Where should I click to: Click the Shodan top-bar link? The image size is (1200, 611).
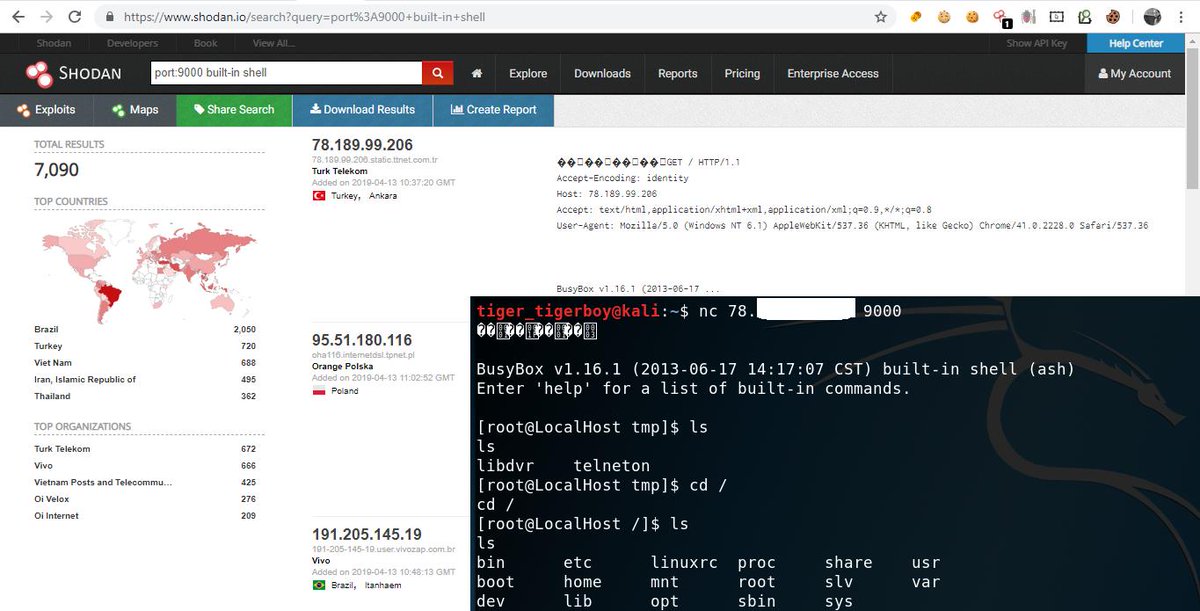(x=54, y=43)
